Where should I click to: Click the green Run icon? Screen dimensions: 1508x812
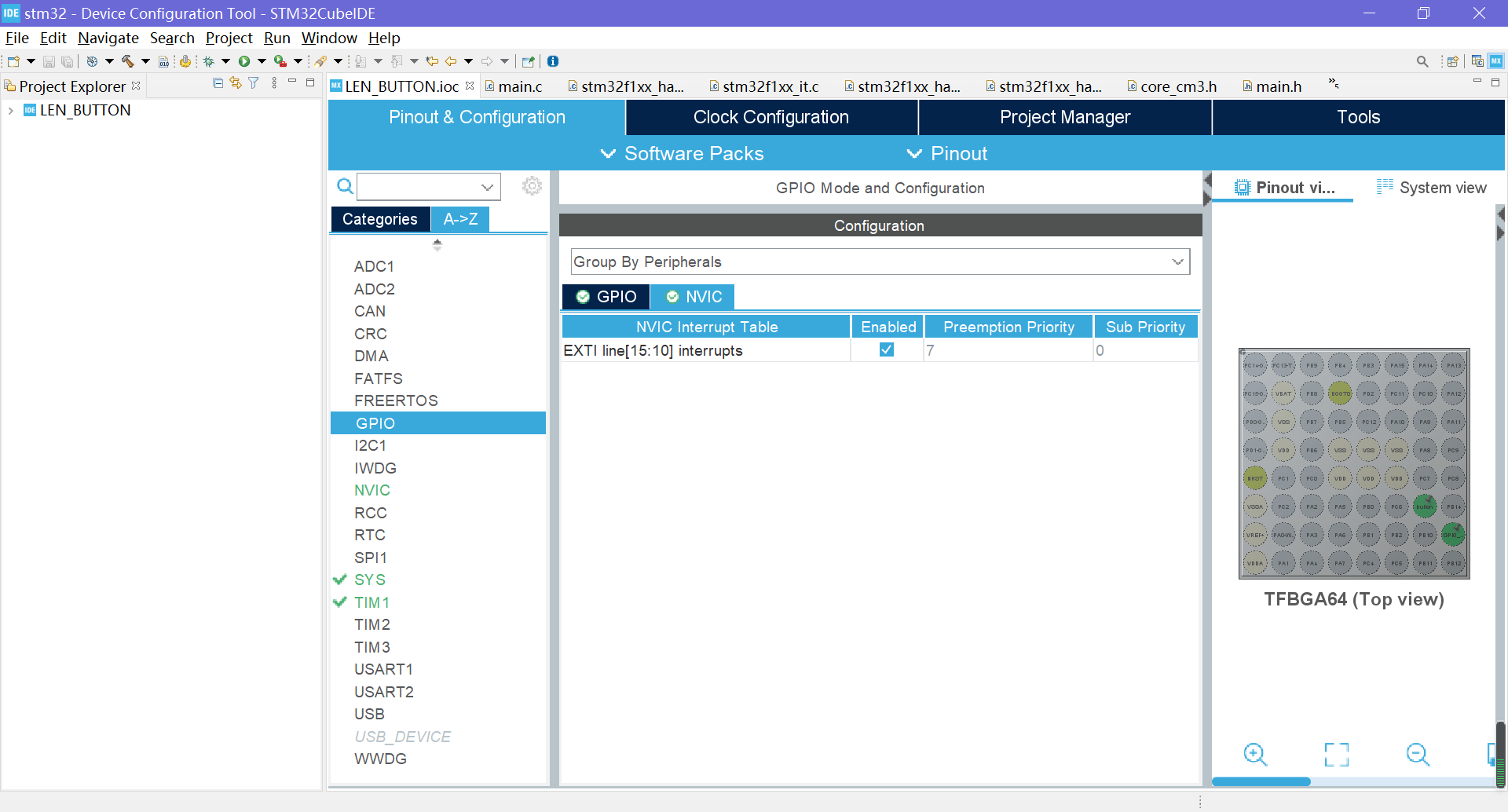(x=244, y=61)
